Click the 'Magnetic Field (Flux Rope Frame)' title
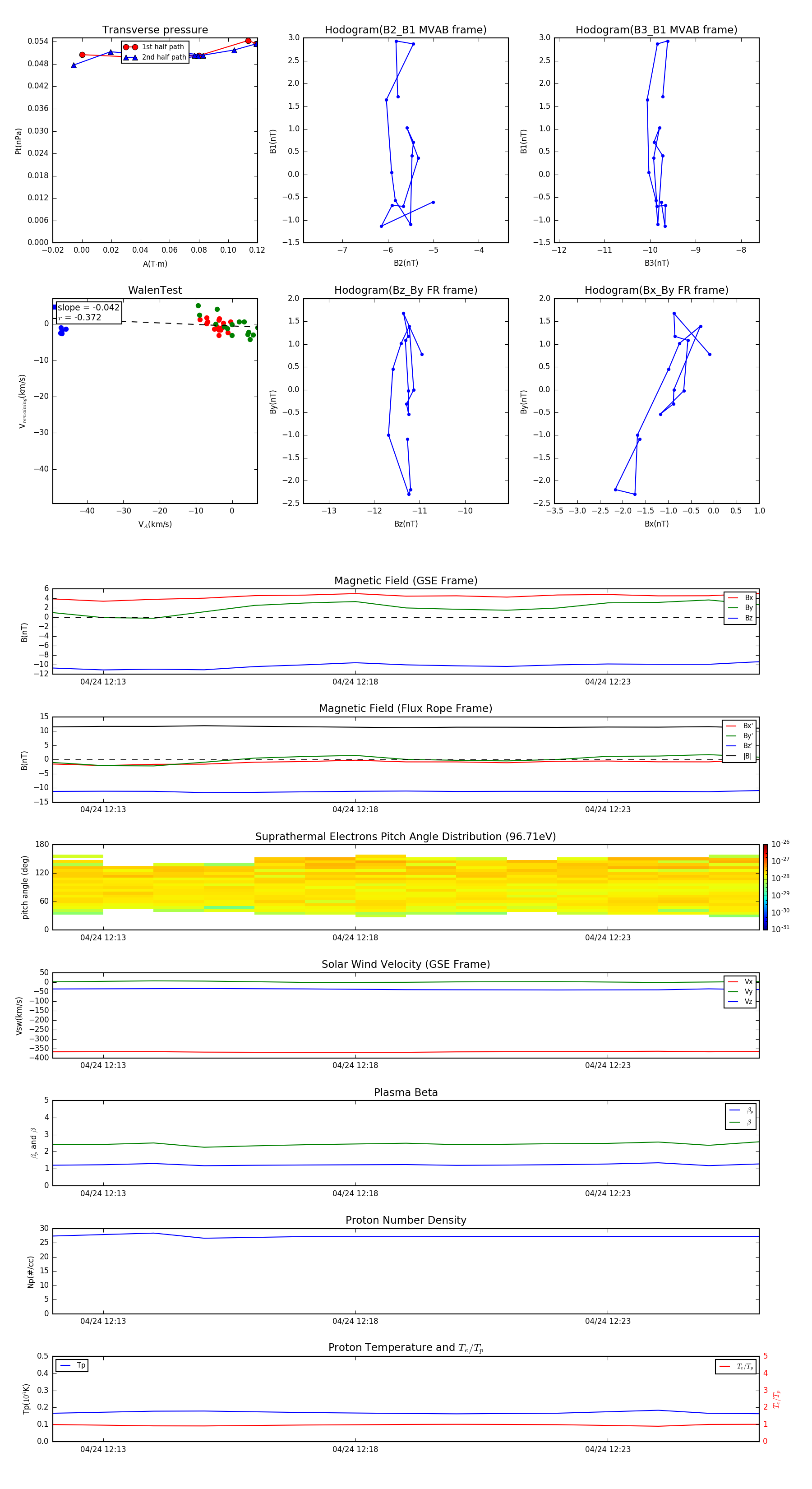 coord(406,709)
